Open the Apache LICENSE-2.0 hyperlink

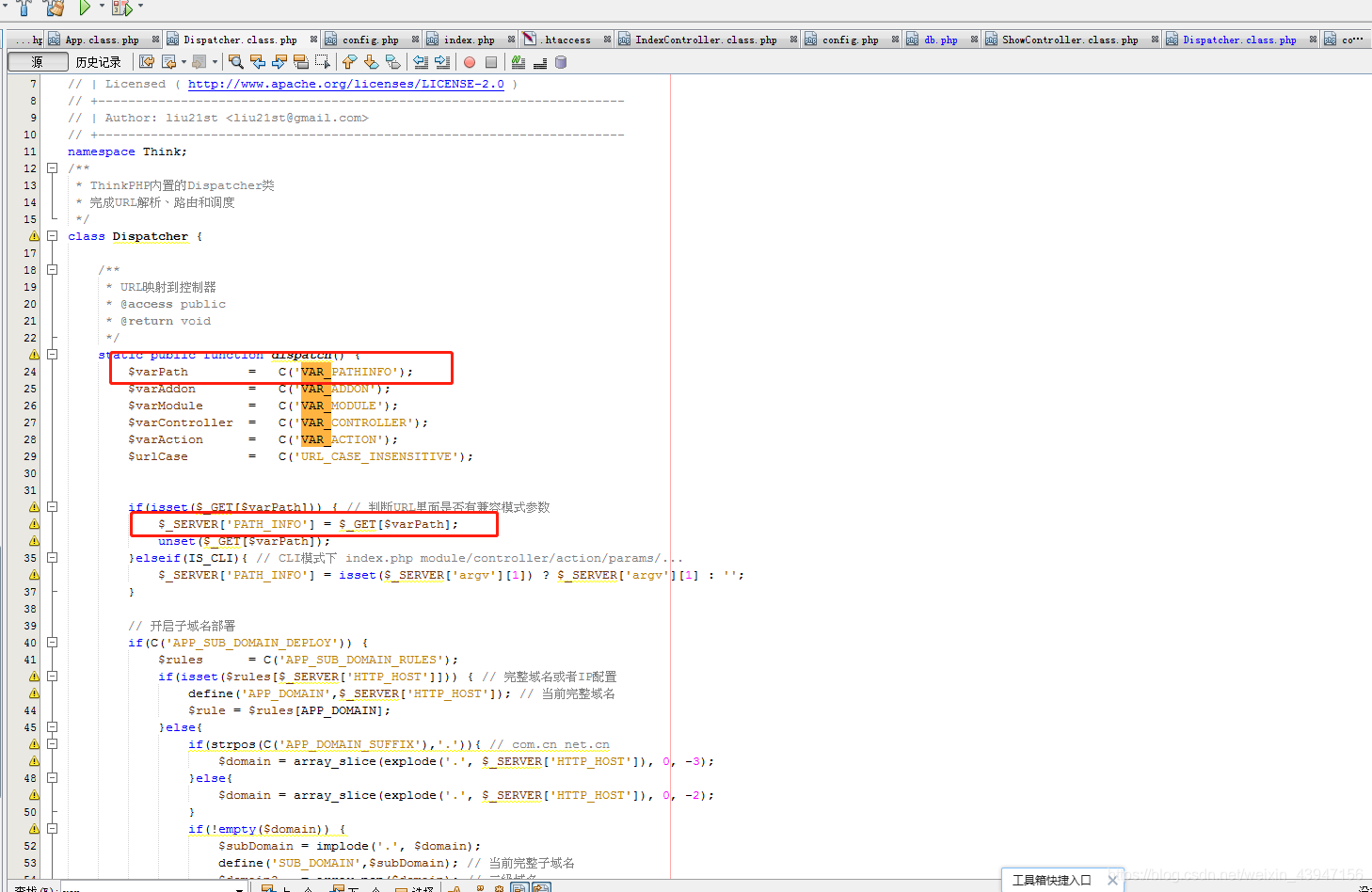click(345, 84)
